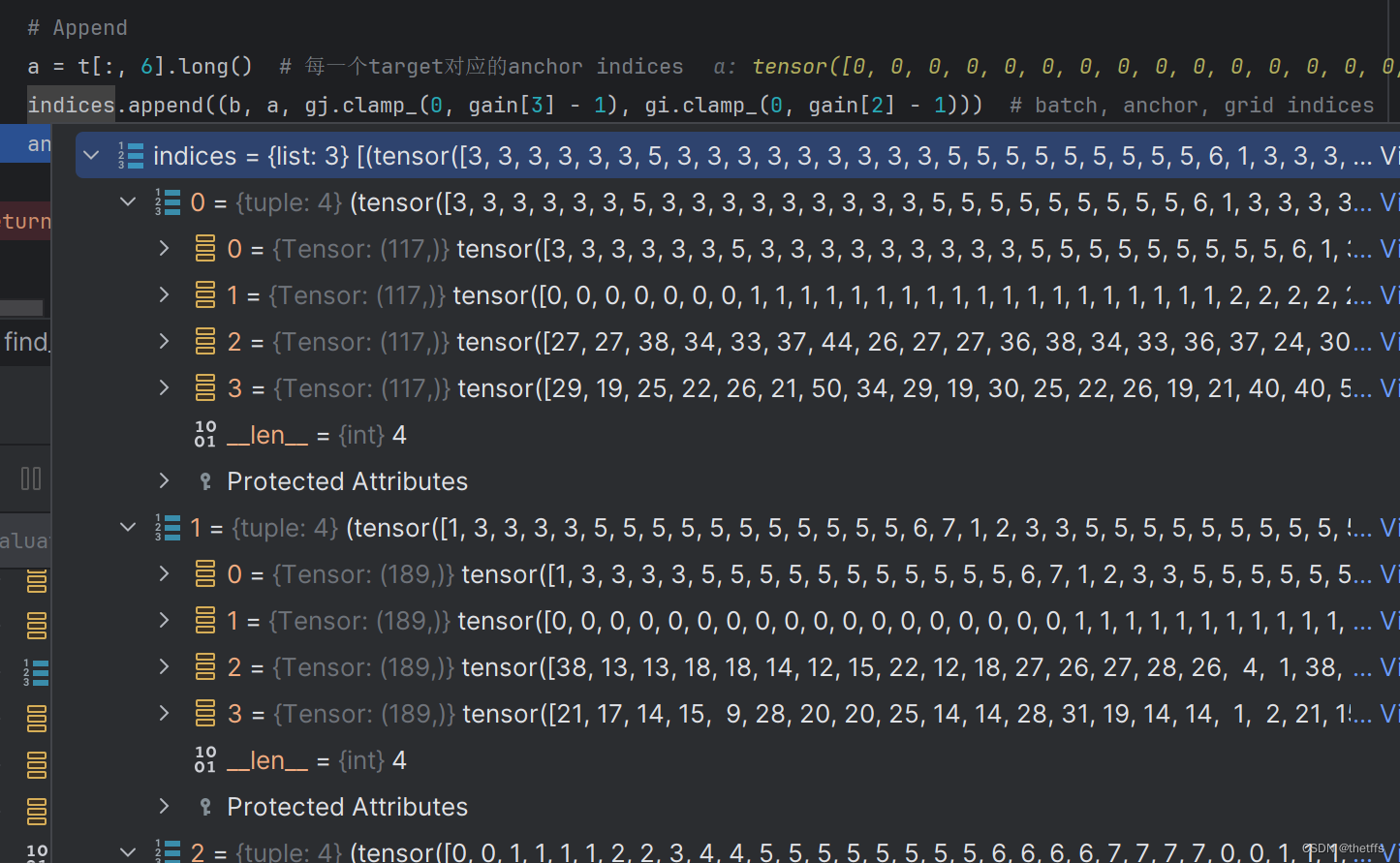Collapse tuple 2 at the bottom

[x=128, y=851]
